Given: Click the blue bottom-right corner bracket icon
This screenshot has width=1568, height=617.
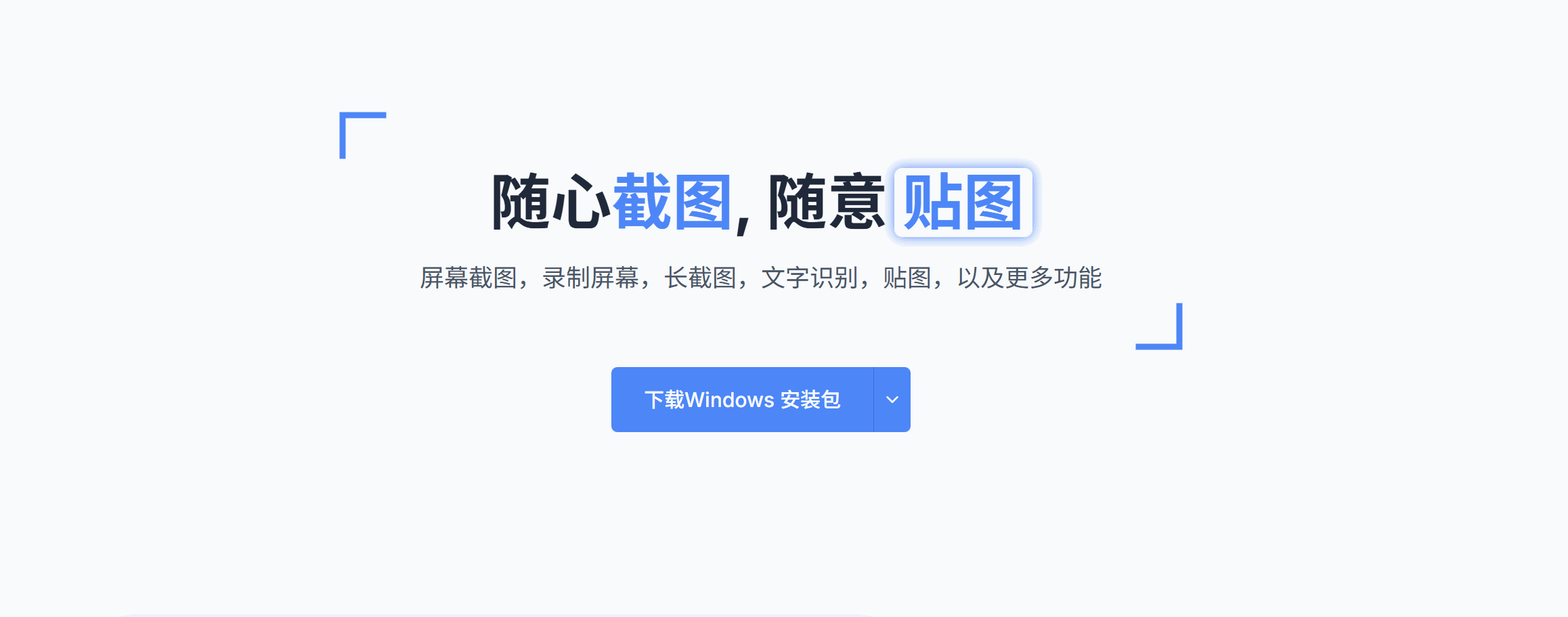Looking at the screenshot, I should (x=1159, y=326).
